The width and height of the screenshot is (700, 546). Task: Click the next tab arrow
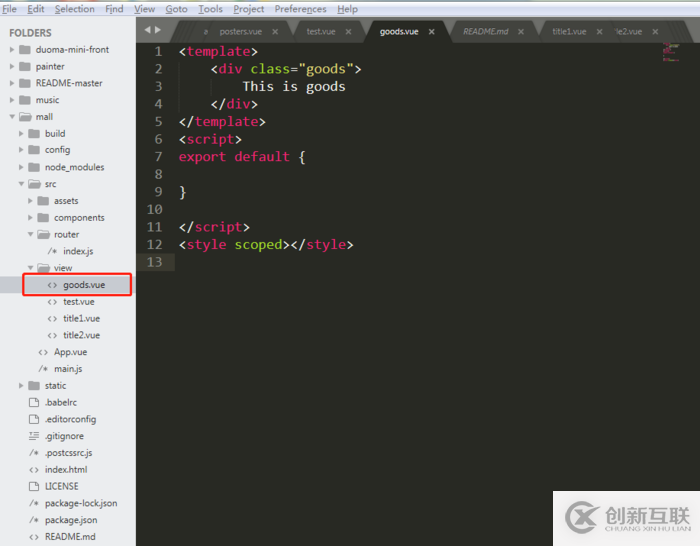coord(158,30)
